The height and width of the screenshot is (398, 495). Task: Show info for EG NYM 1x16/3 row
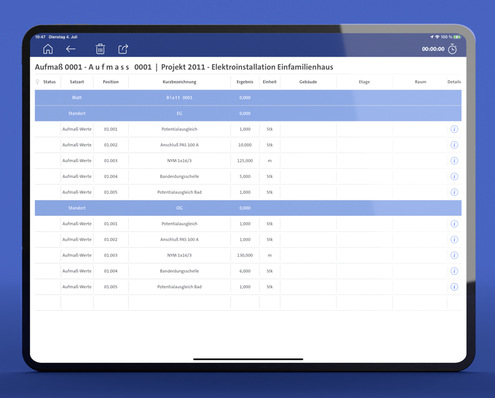pyautogui.click(x=454, y=161)
